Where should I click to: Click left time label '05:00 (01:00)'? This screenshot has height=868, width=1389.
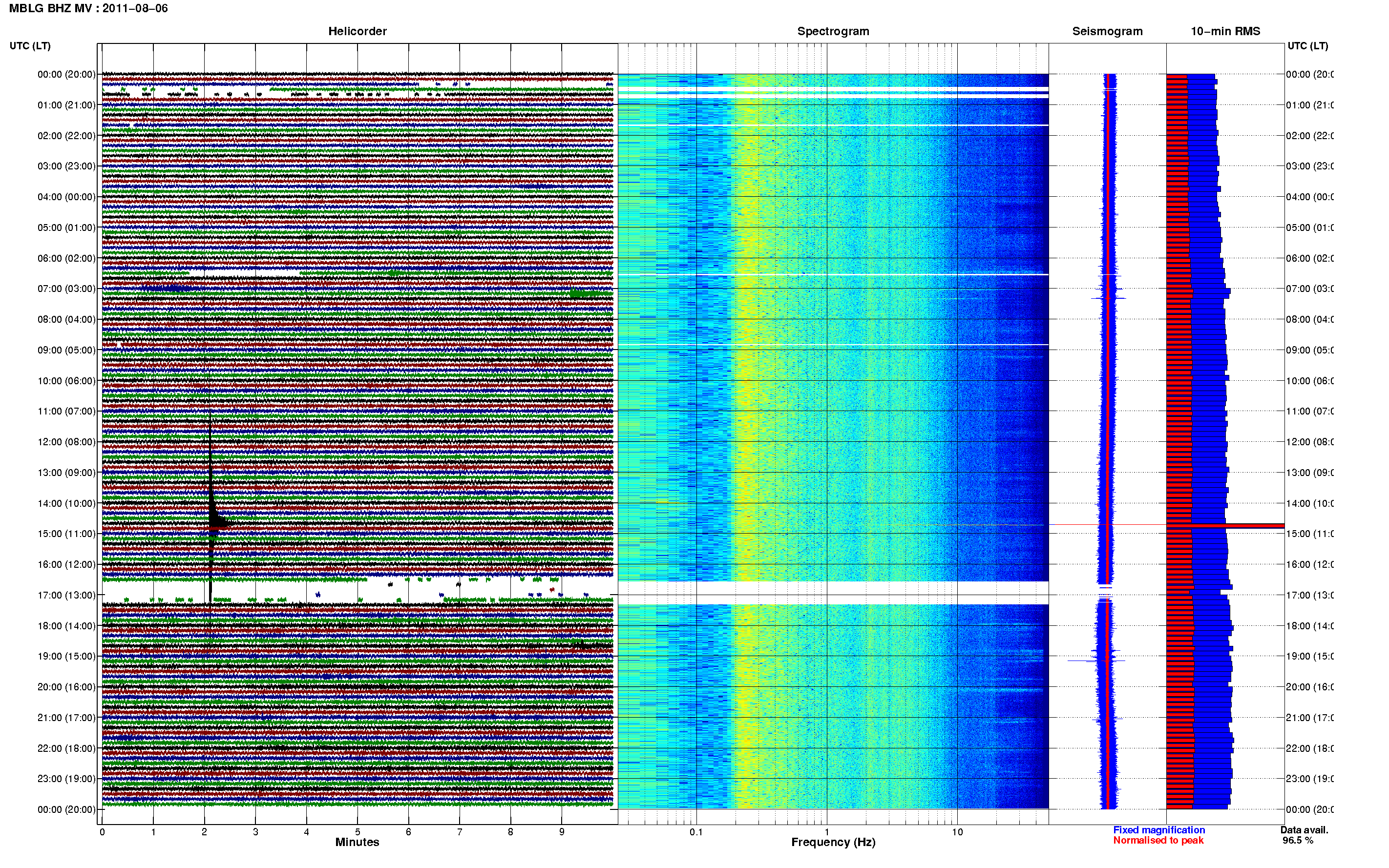66,228
